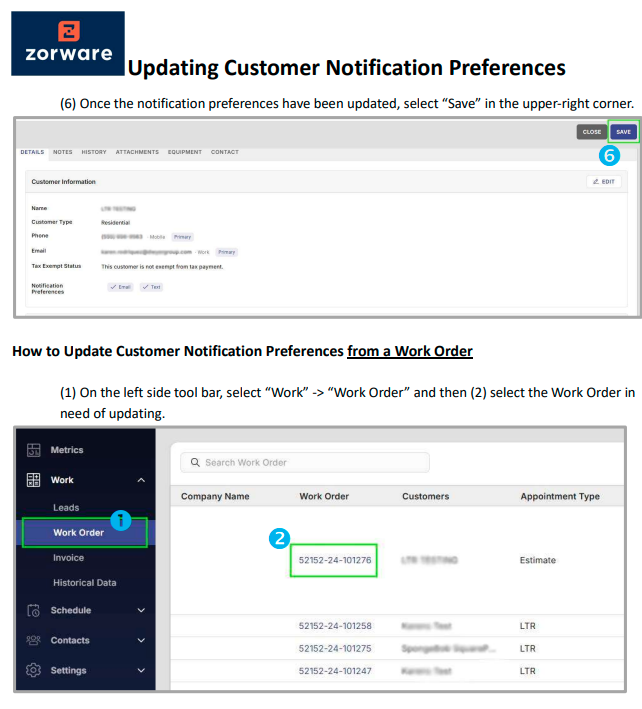
Task: Open work order 52152-24-101275
Action: pyautogui.click(x=335, y=648)
